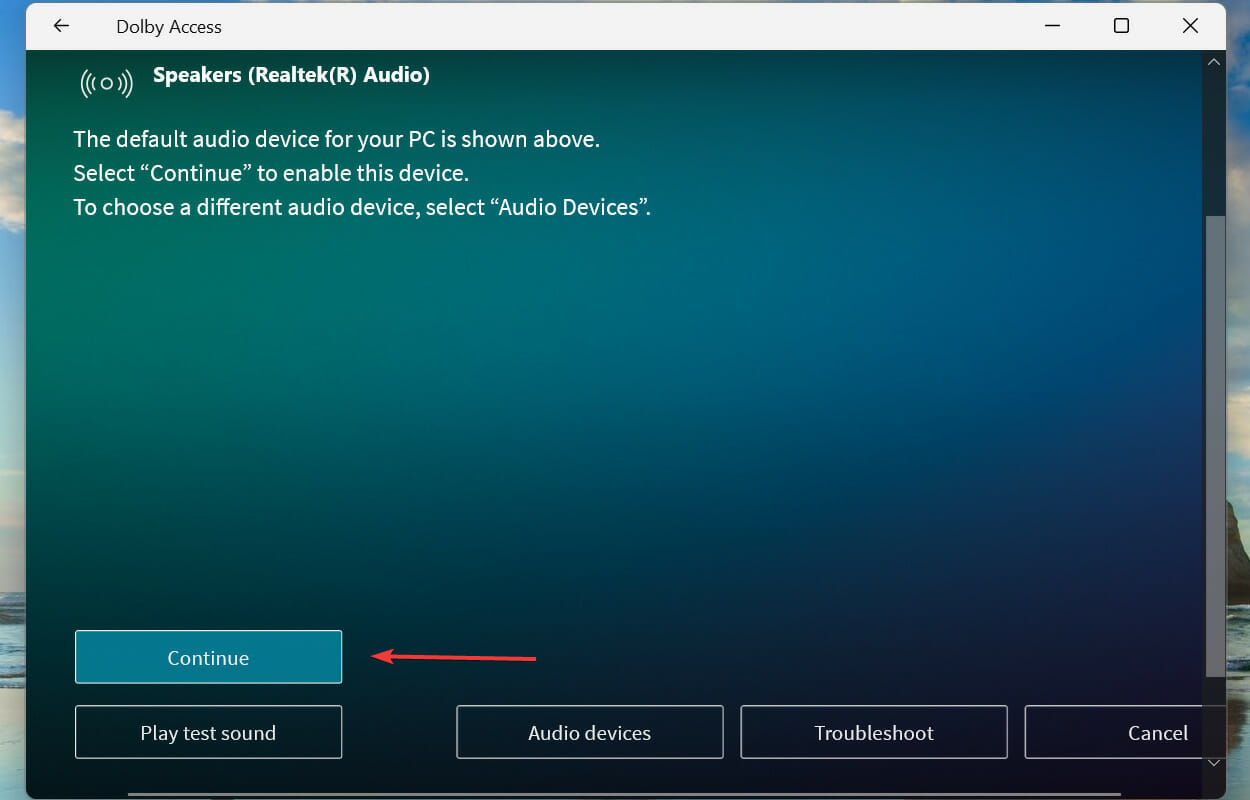Image resolution: width=1250 pixels, height=800 pixels.
Task: Click the scroll down arrow
Action: point(1214,764)
